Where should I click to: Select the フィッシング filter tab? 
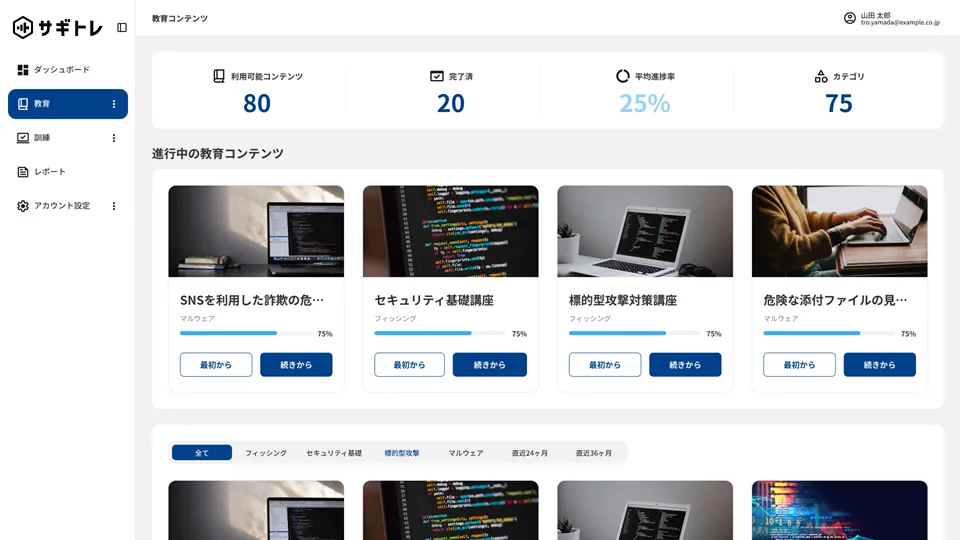pos(266,453)
